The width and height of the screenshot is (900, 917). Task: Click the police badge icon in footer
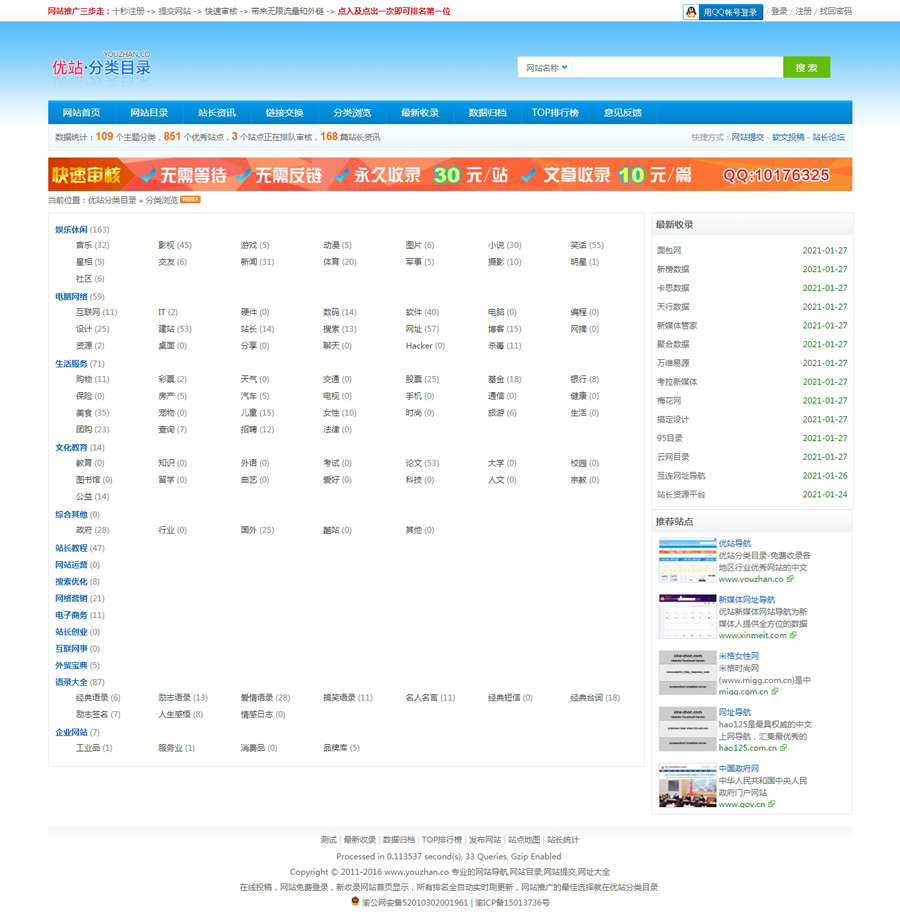click(x=355, y=901)
